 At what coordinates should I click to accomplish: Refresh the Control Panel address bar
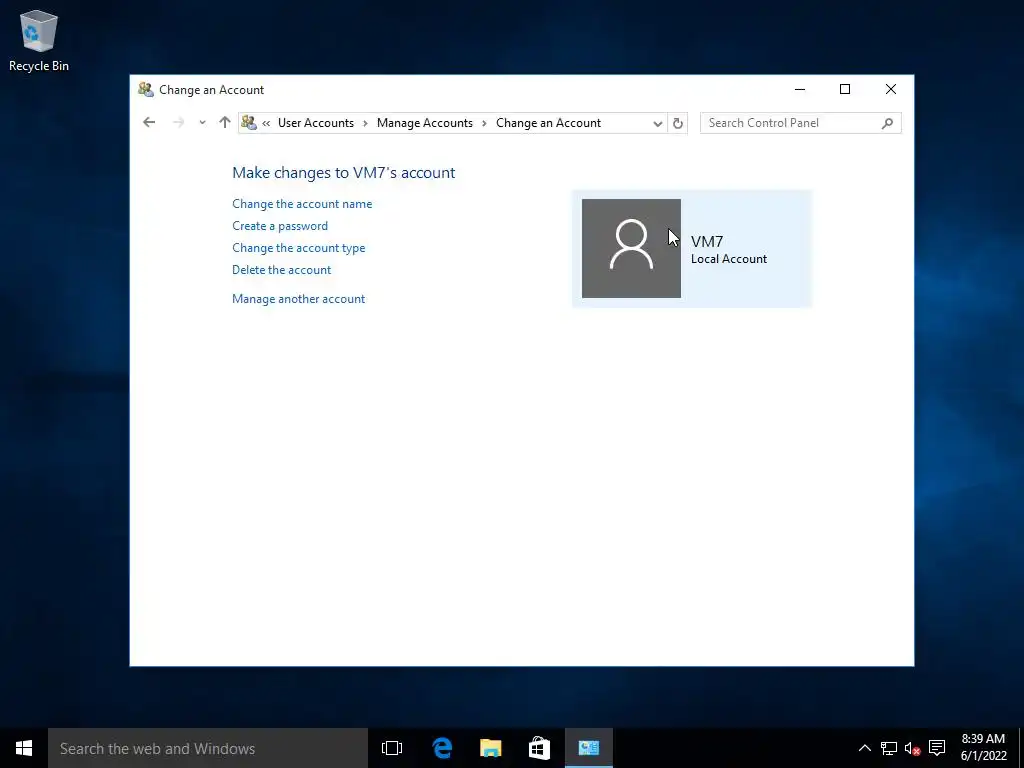(x=678, y=123)
